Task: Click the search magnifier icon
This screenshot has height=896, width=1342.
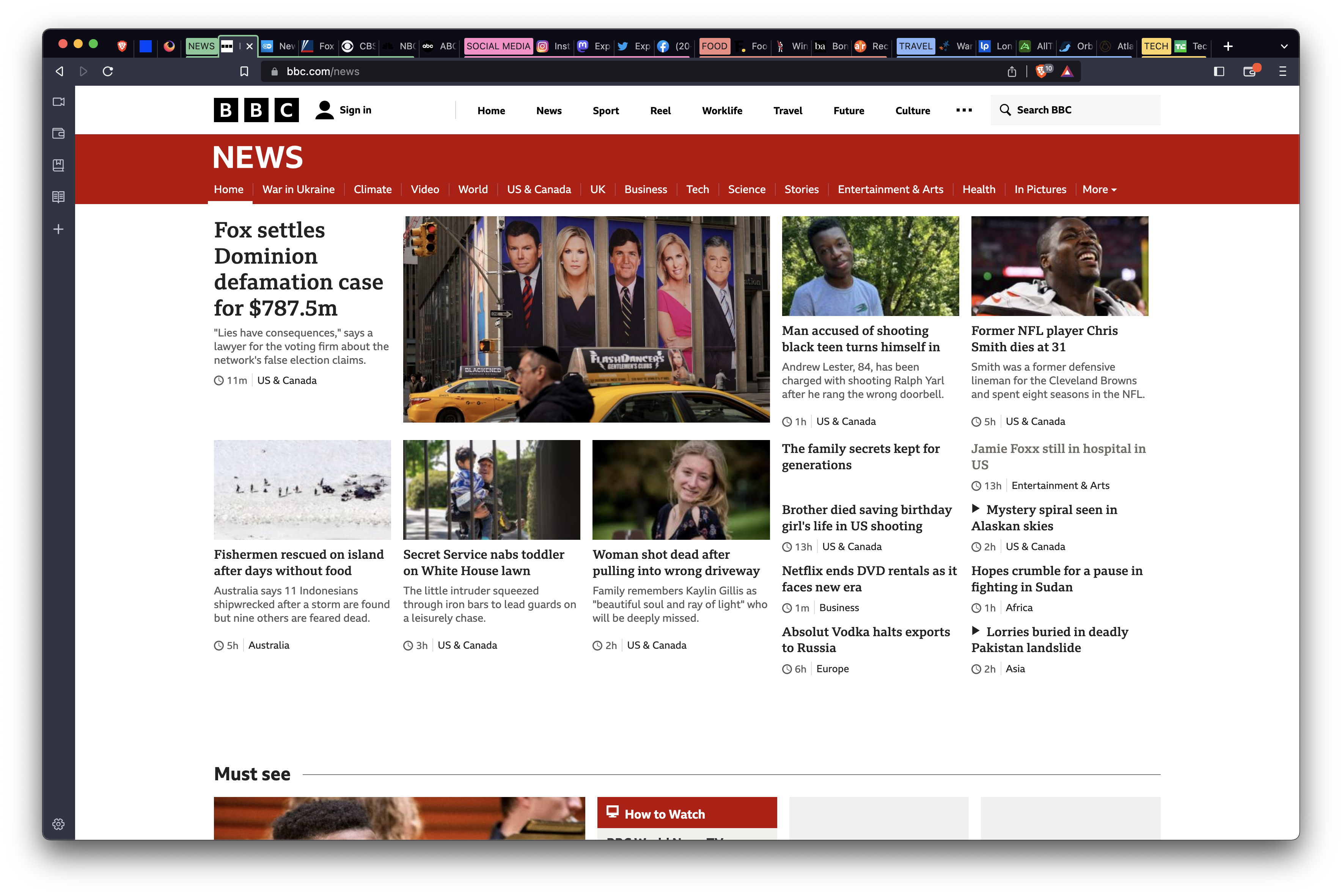Action: (x=1005, y=110)
